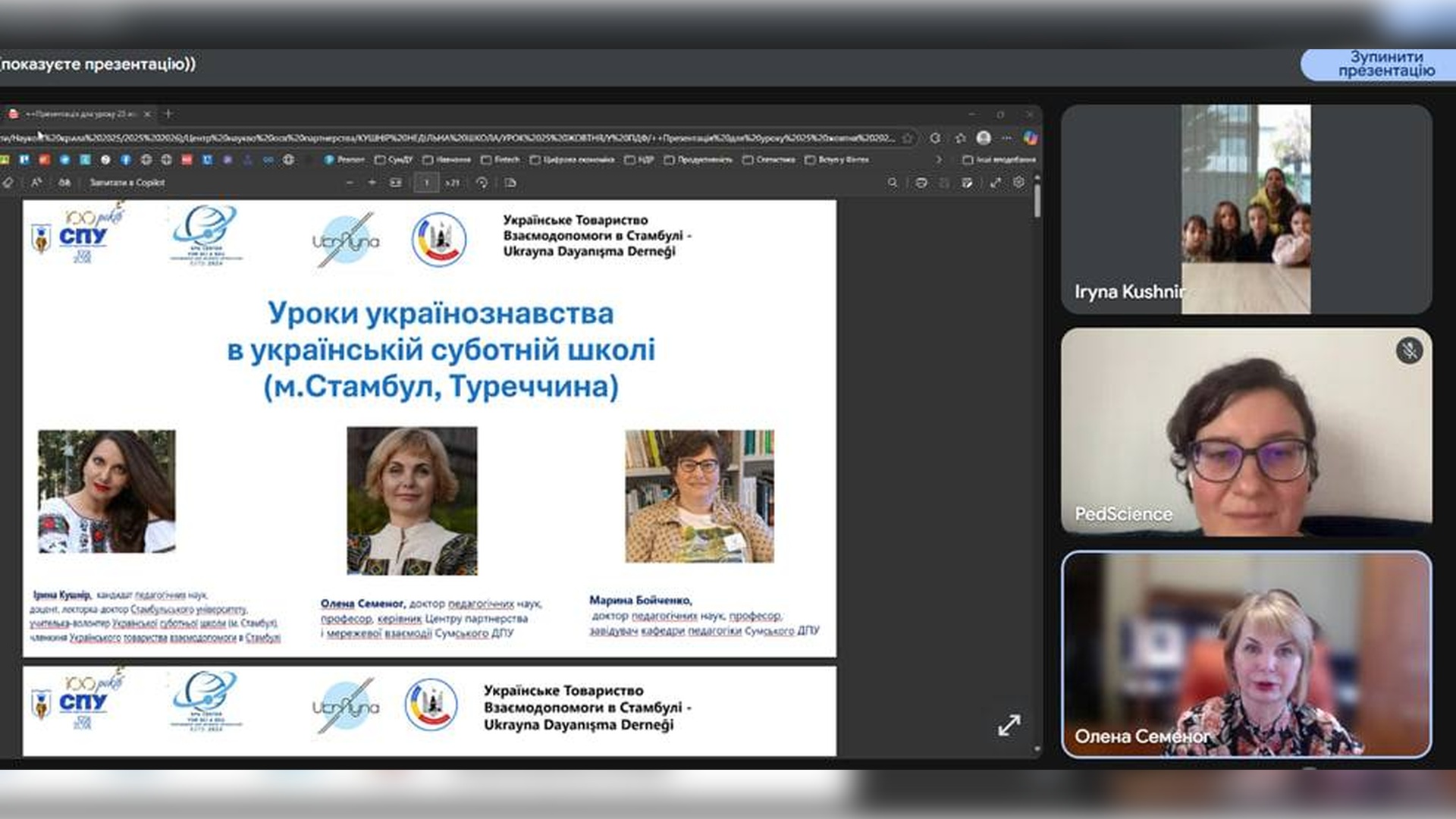
Task: Zoom out with the minus icon
Action: tap(350, 183)
